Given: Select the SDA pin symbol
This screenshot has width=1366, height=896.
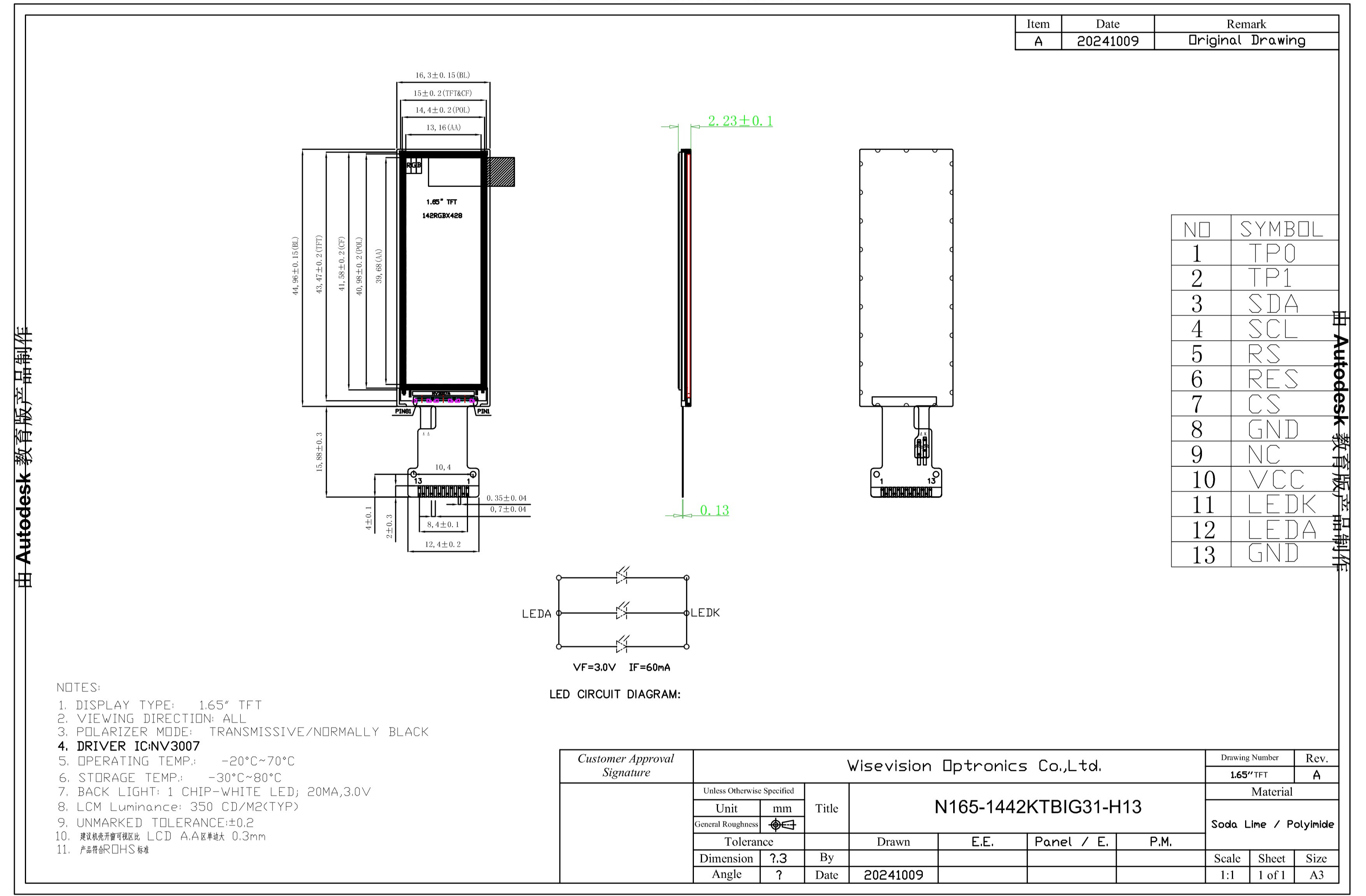Looking at the screenshot, I should [1273, 304].
